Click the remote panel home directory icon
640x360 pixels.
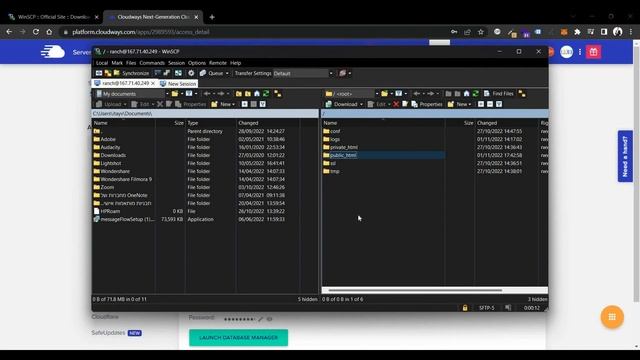[467, 94]
